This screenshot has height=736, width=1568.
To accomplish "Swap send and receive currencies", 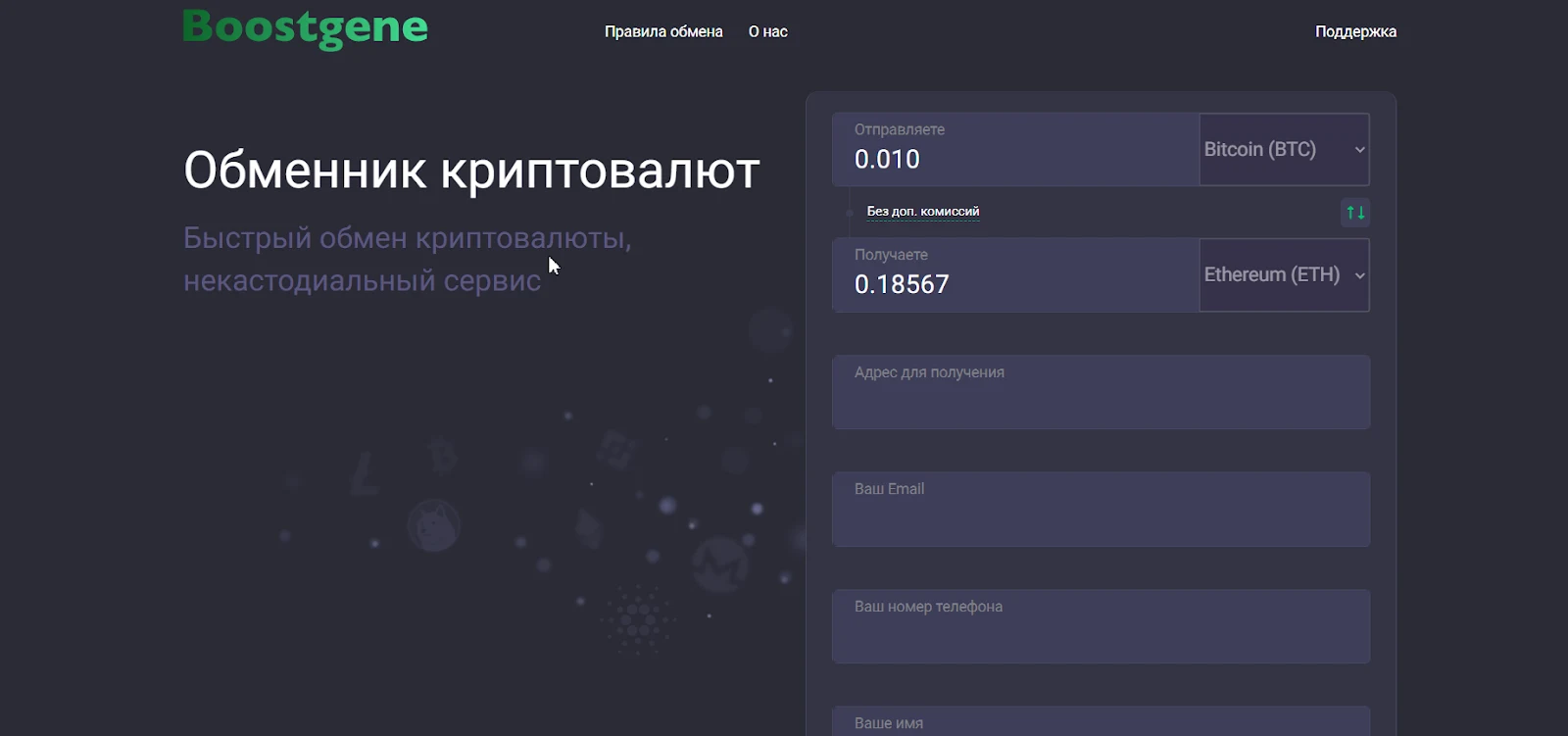I will tap(1355, 212).
